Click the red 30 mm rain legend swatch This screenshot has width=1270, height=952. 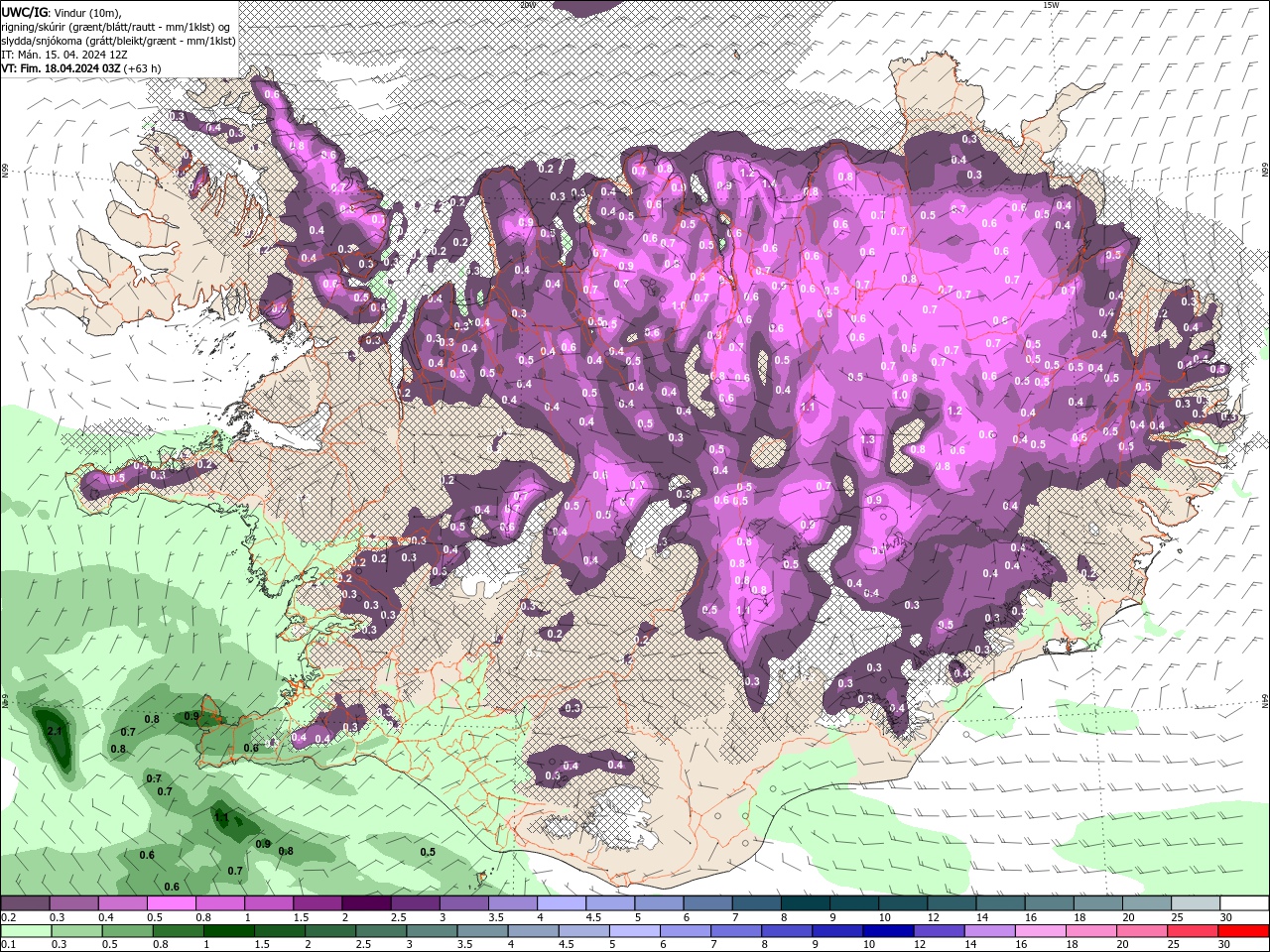1243,931
